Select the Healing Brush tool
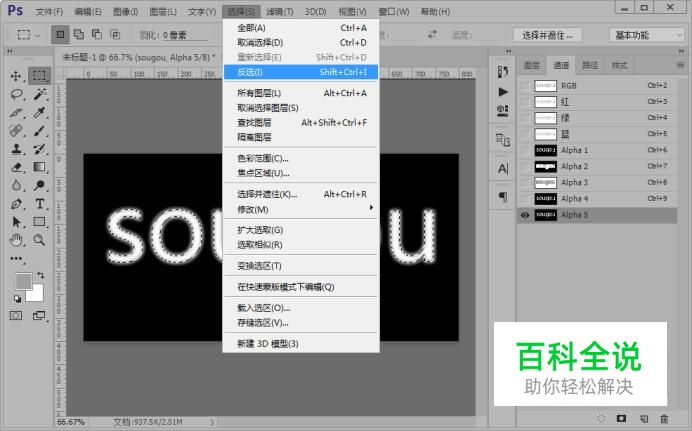This screenshot has height=431, width=692. (x=16, y=131)
